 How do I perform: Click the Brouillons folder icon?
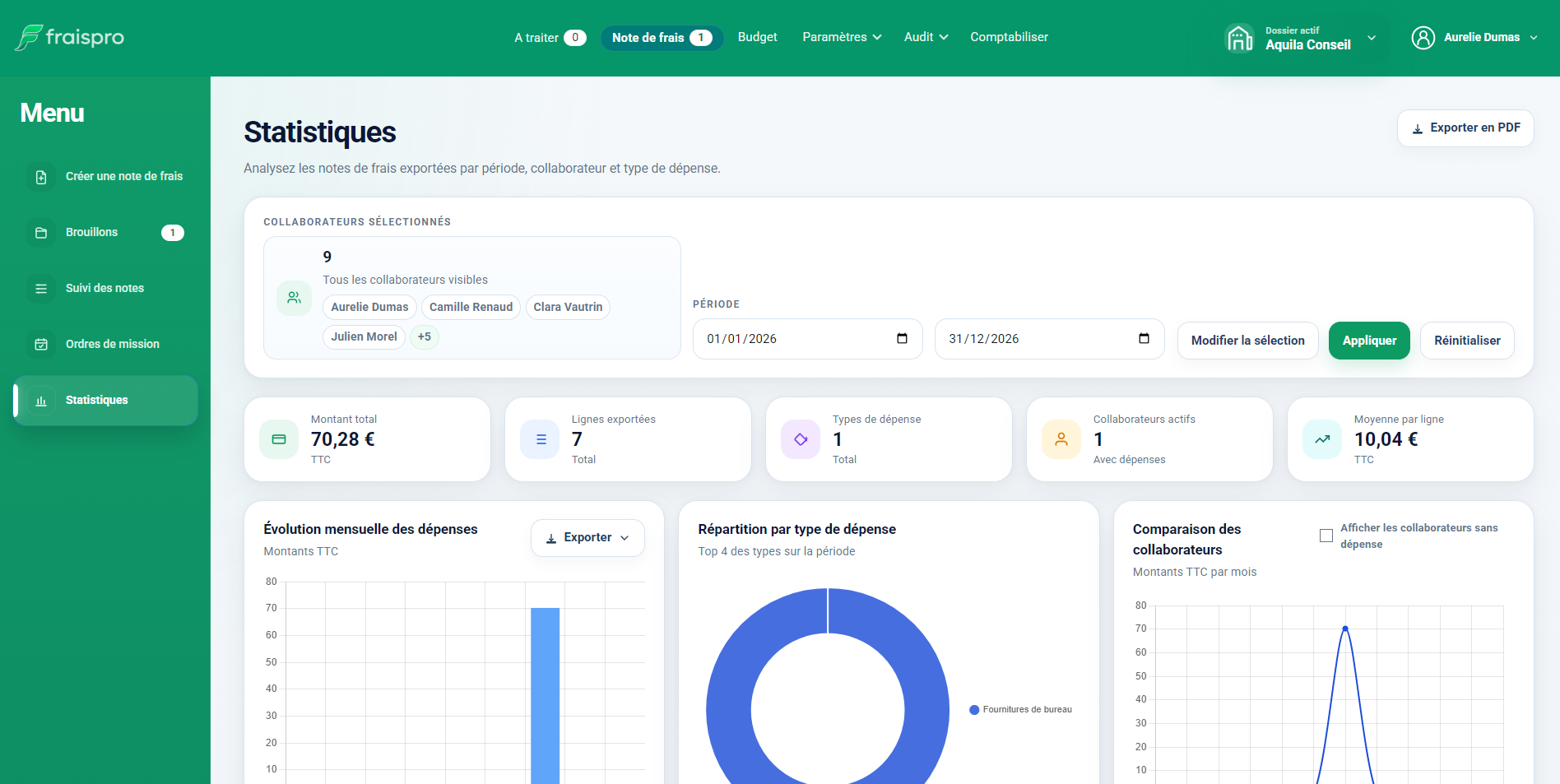tap(41, 233)
